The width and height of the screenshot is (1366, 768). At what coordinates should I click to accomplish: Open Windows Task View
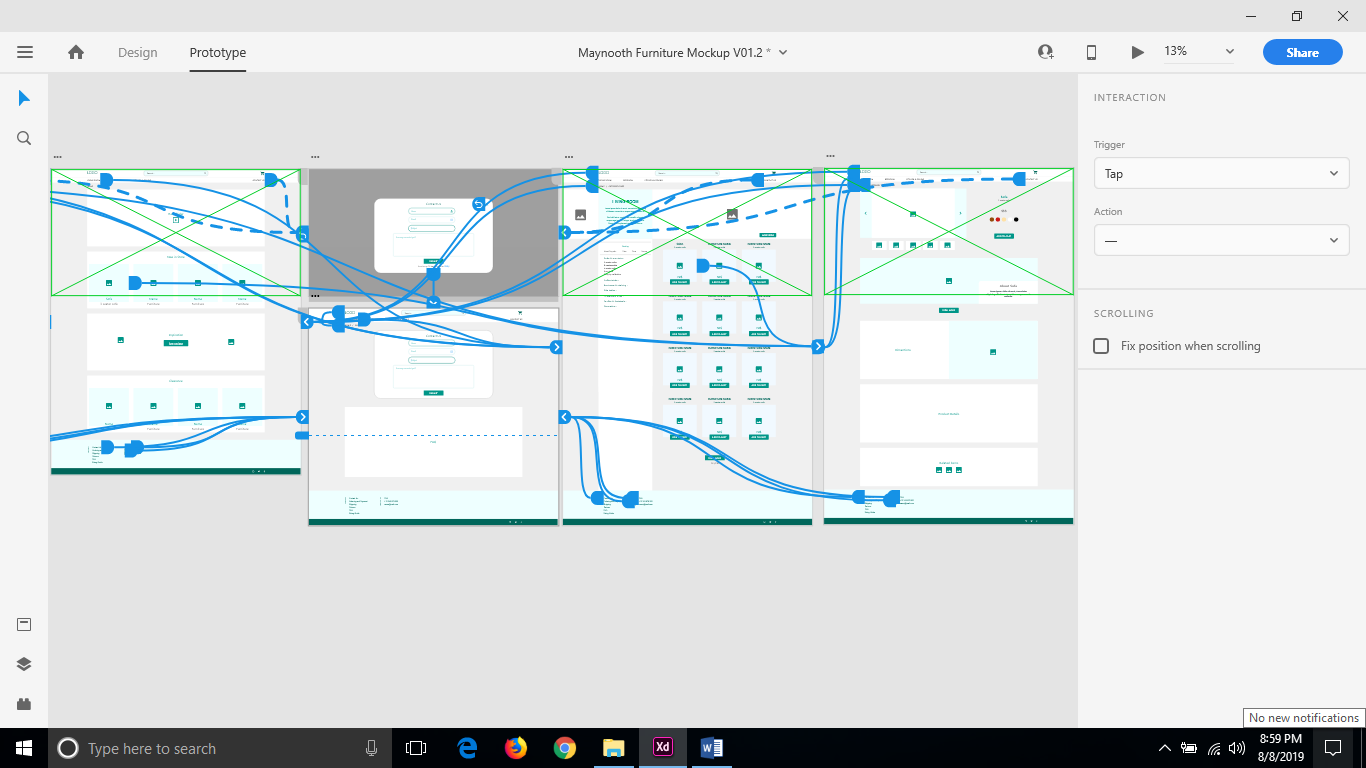tap(416, 748)
